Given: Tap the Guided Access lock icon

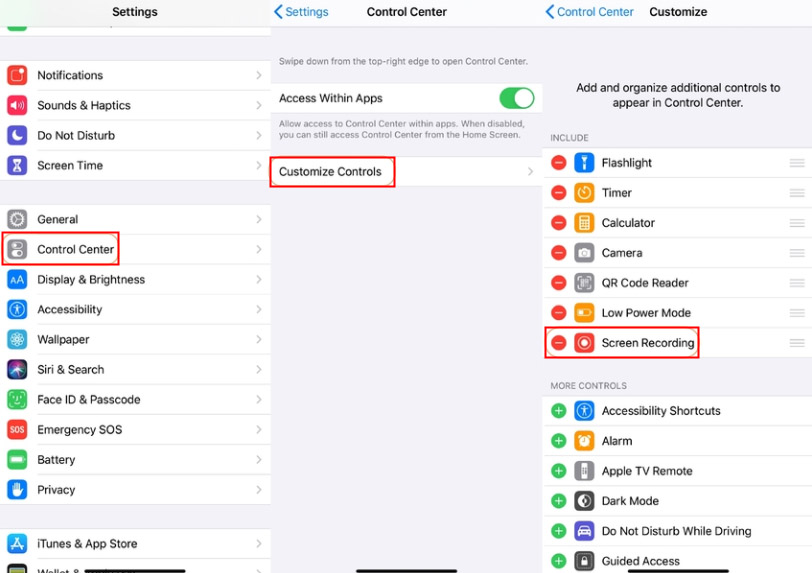Looking at the screenshot, I should point(584,561).
